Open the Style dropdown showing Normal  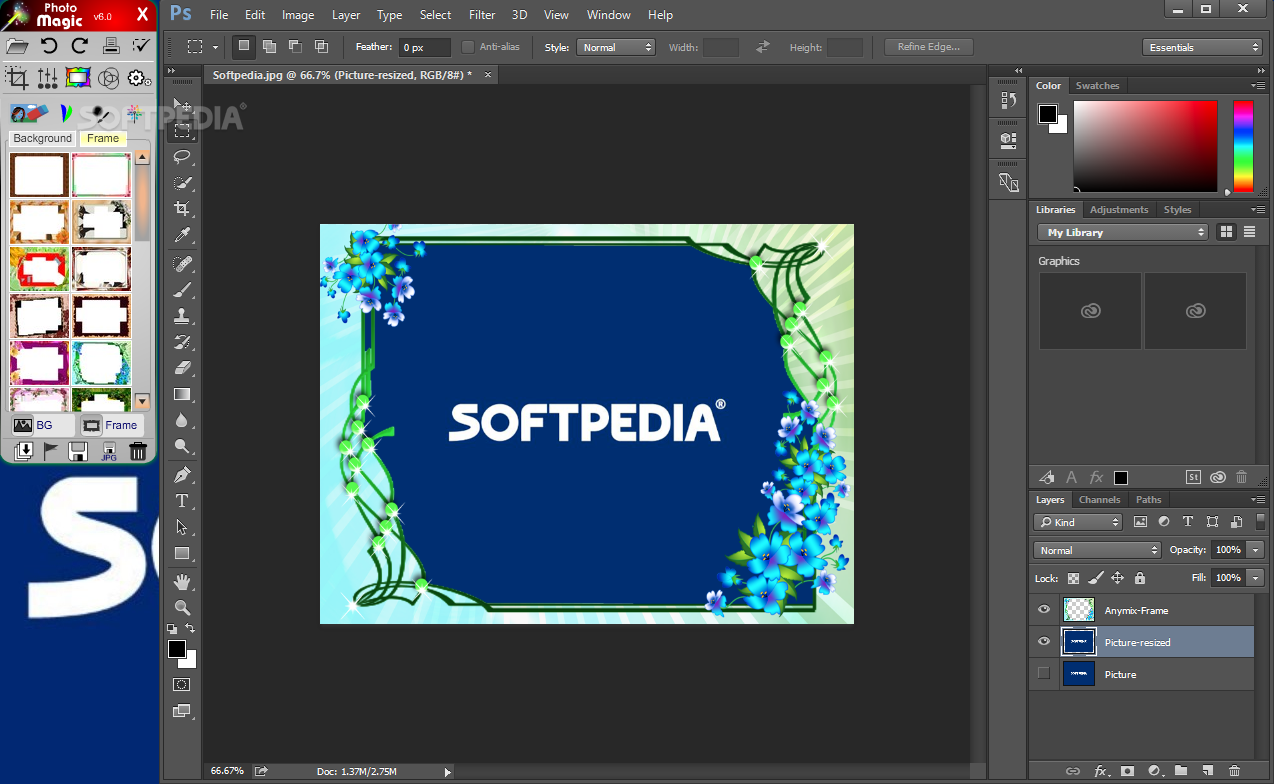click(x=616, y=47)
